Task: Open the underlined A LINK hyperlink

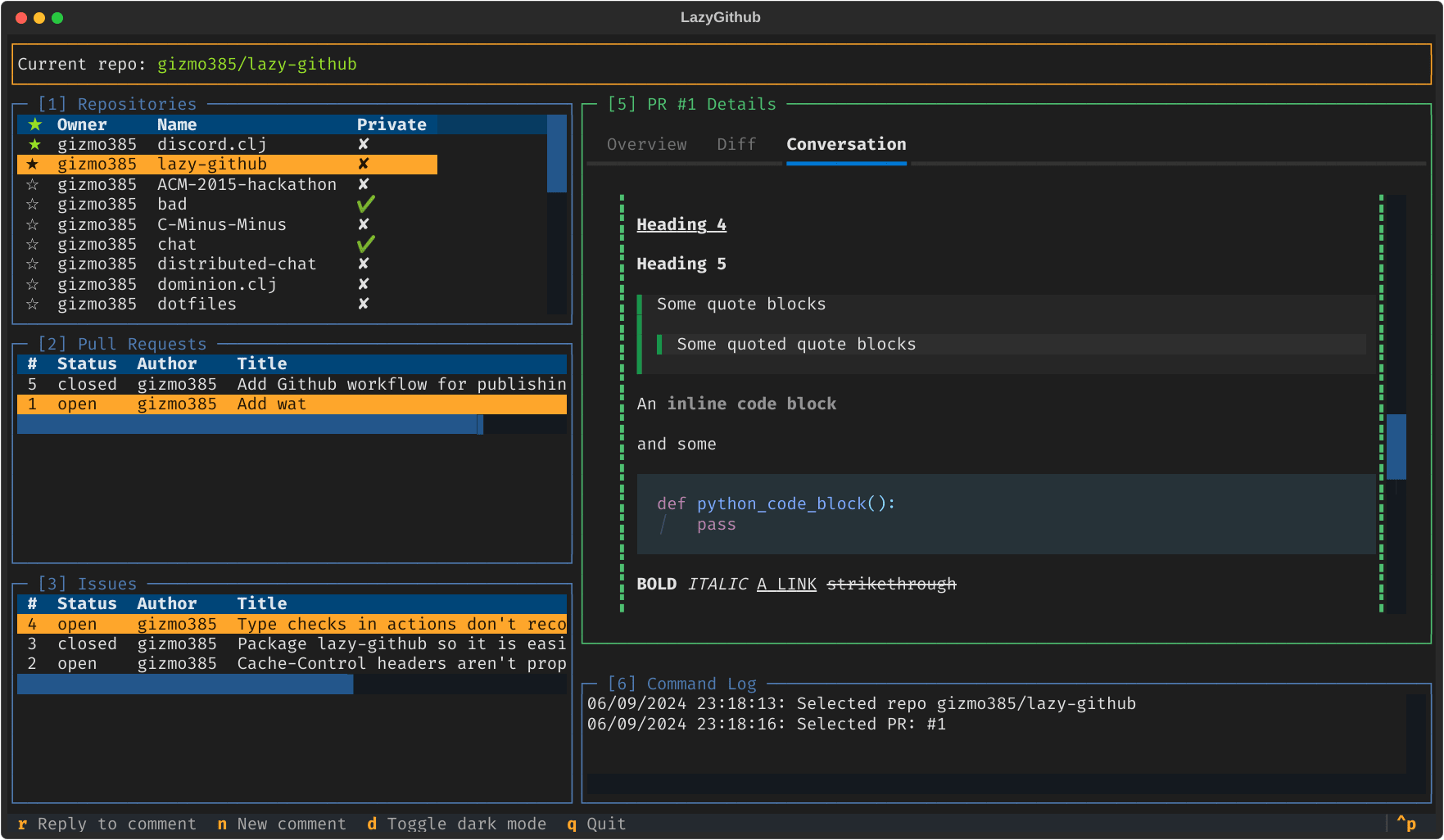Action: 785,584
